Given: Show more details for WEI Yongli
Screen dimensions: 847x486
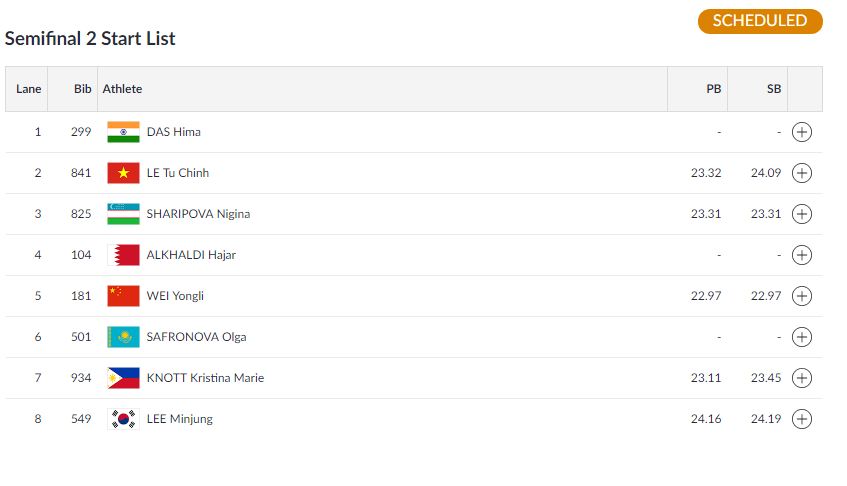Looking at the screenshot, I should pos(801,296).
